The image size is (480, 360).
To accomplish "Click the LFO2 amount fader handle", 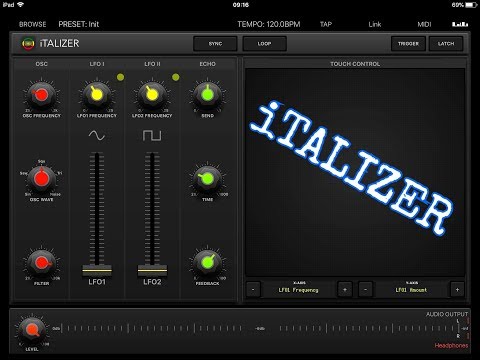I will click(x=152, y=270).
